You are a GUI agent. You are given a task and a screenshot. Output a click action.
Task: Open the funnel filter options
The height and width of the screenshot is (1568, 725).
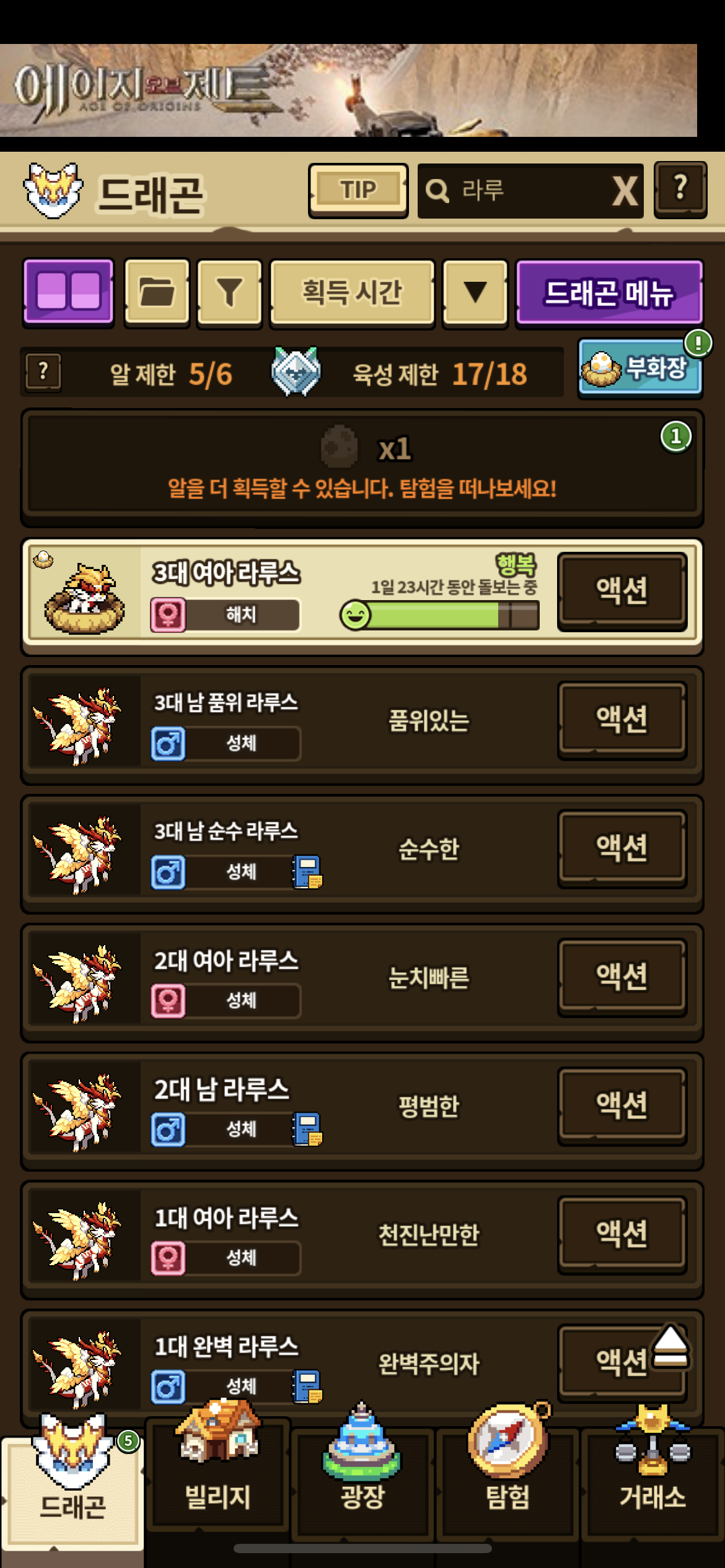tap(229, 292)
